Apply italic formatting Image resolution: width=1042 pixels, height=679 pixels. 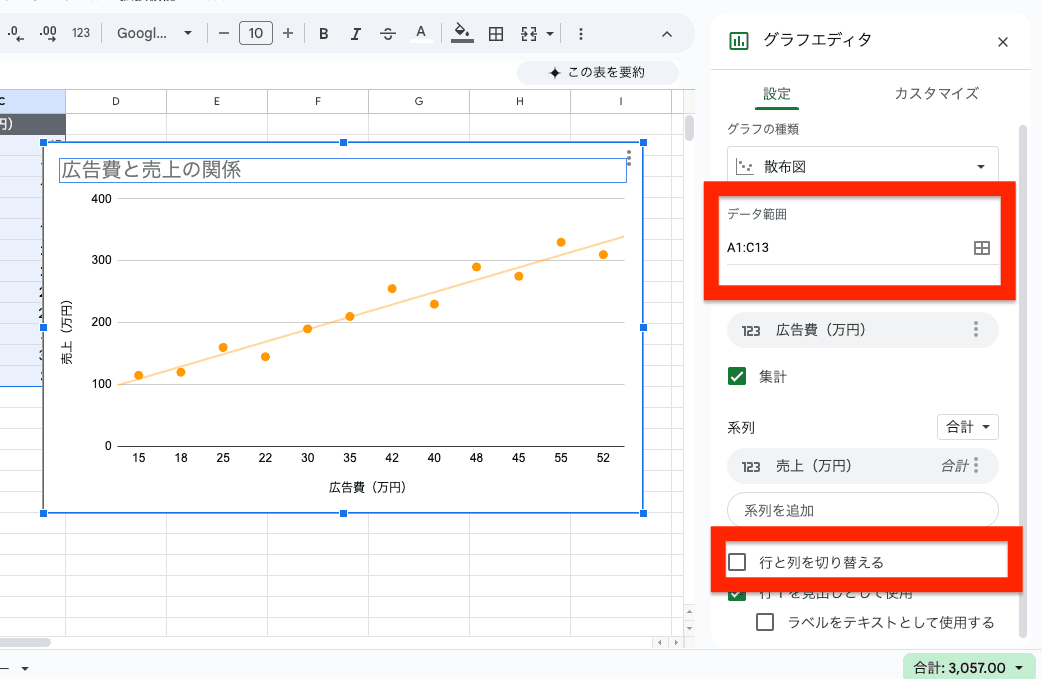pos(355,34)
